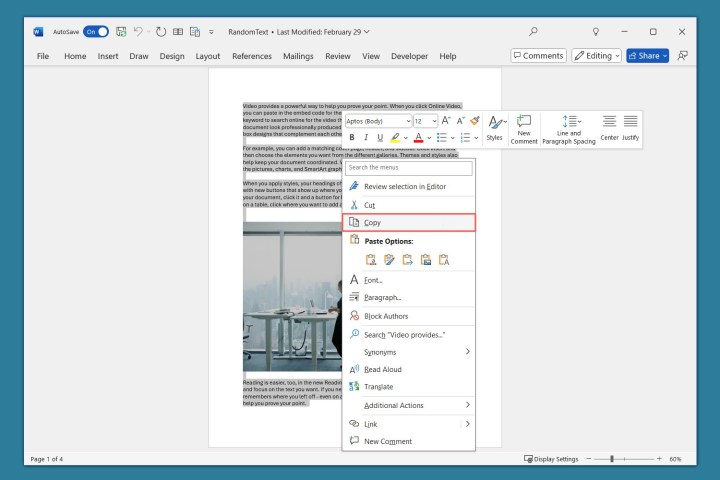Center the text using the Center icon
This screenshot has width=720, height=480.
(x=608, y=127)
